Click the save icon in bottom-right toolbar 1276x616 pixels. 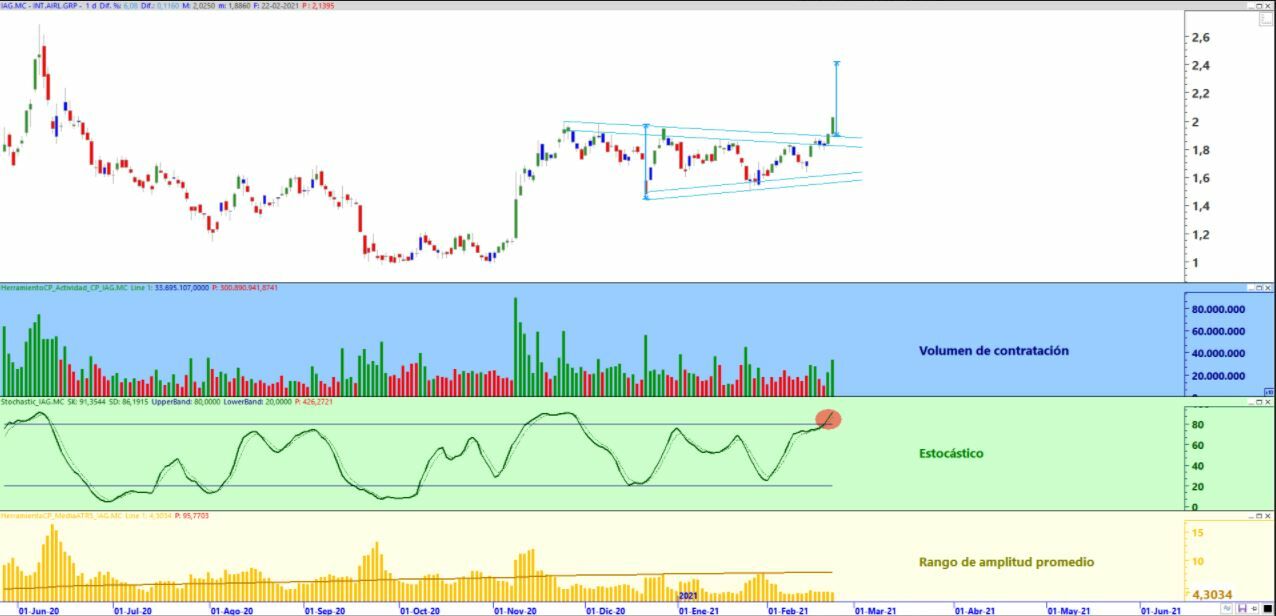pyautogui.click(x=1243, y=608)
